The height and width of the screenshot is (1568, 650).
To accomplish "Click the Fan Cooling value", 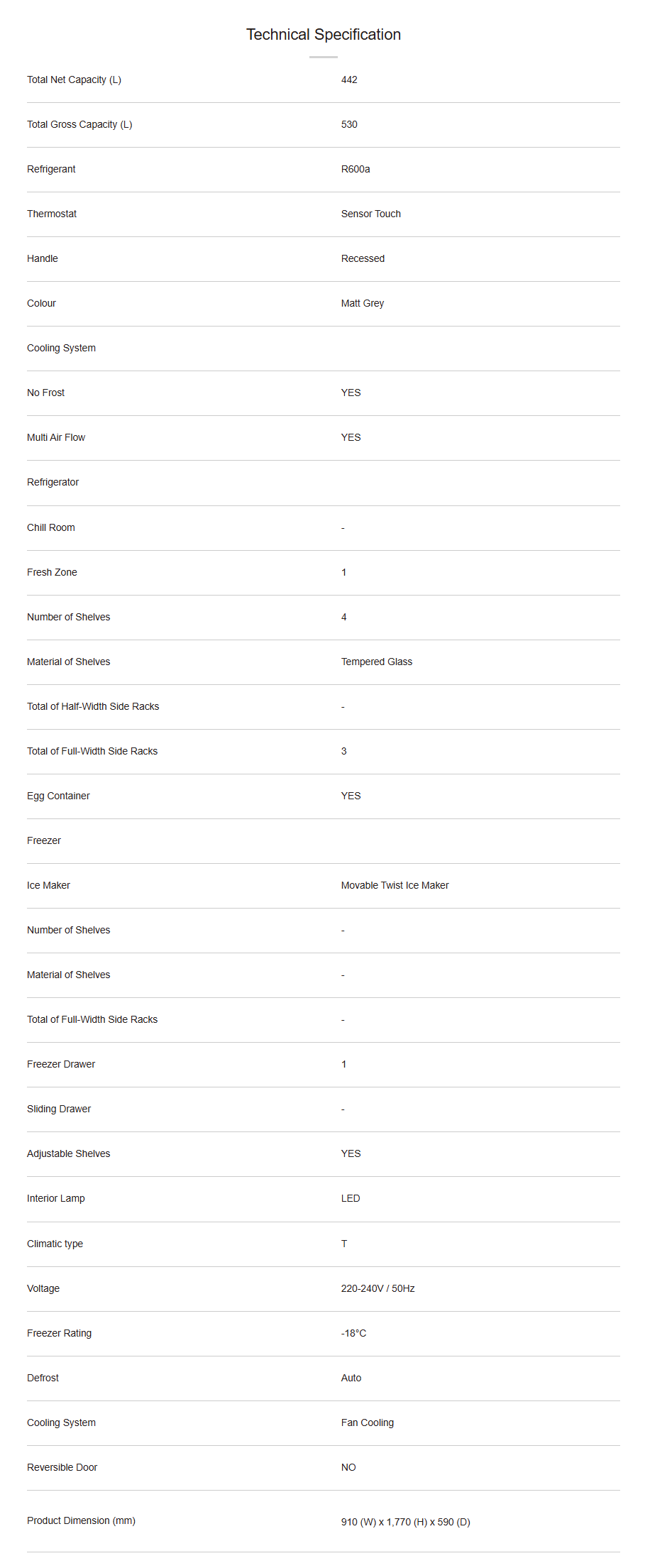I will (367, 1422).
